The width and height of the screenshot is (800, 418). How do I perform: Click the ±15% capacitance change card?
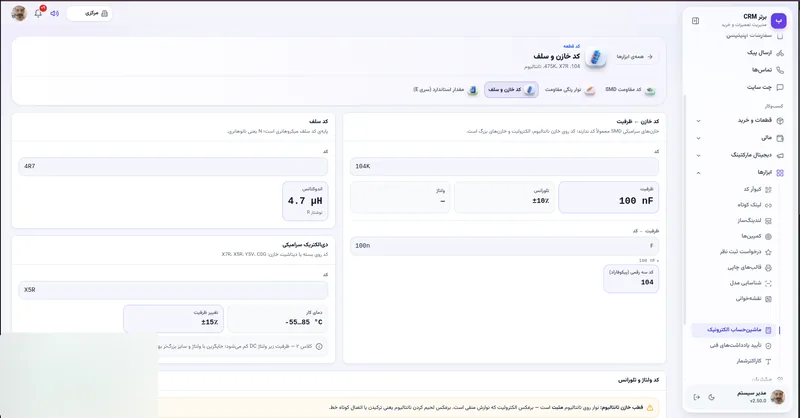(173, 318)
